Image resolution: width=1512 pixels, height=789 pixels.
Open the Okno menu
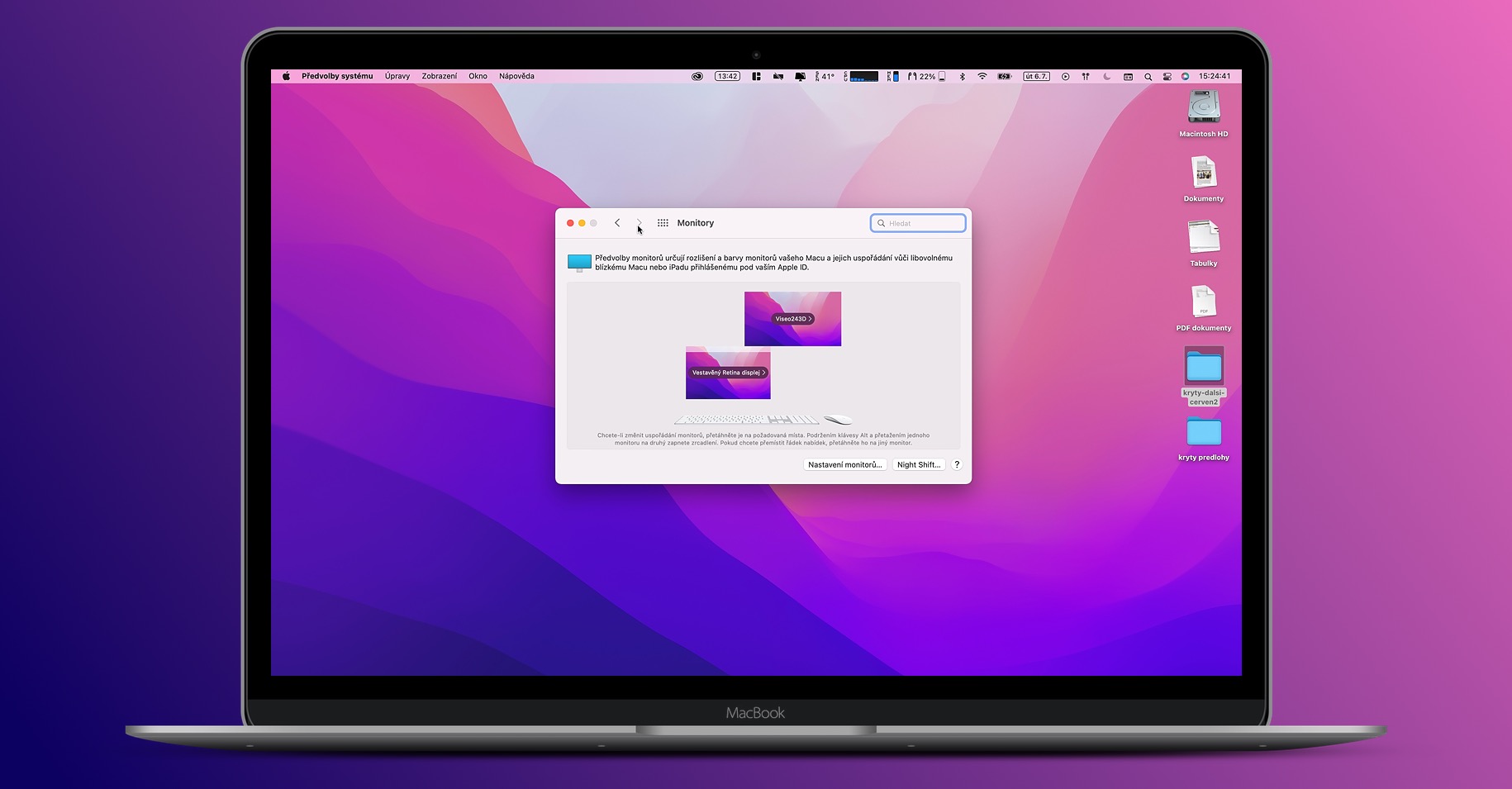tap(478, 75)
